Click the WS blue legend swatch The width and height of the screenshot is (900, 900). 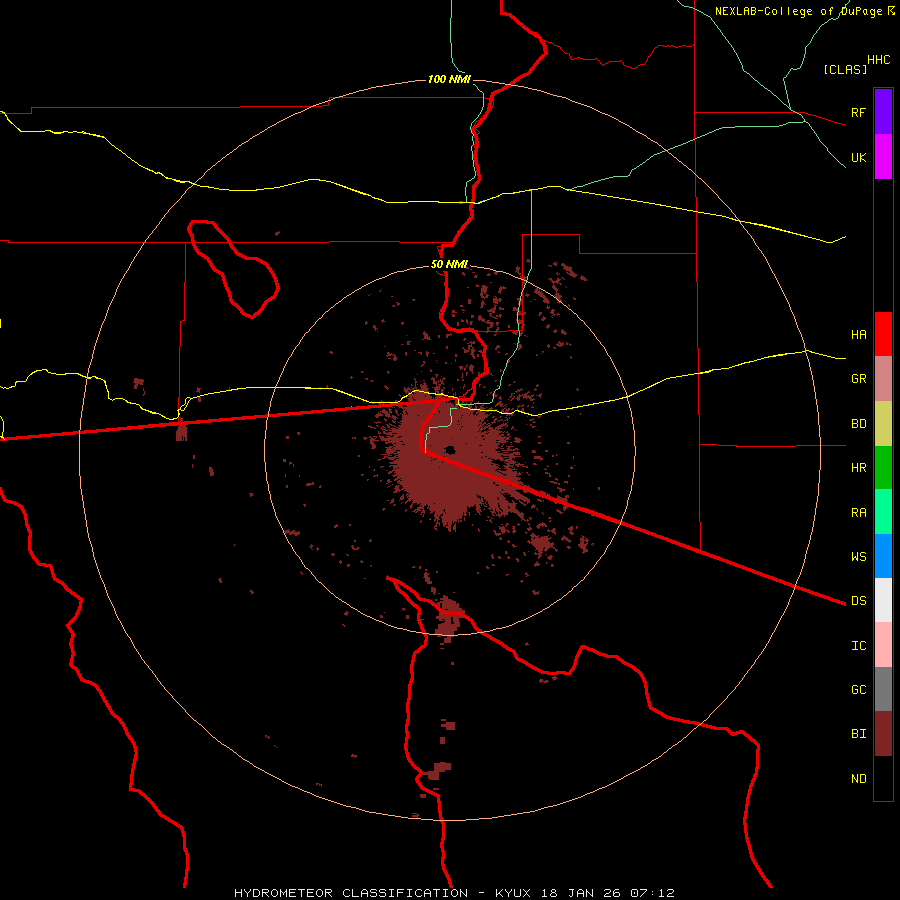pos(883,556)
